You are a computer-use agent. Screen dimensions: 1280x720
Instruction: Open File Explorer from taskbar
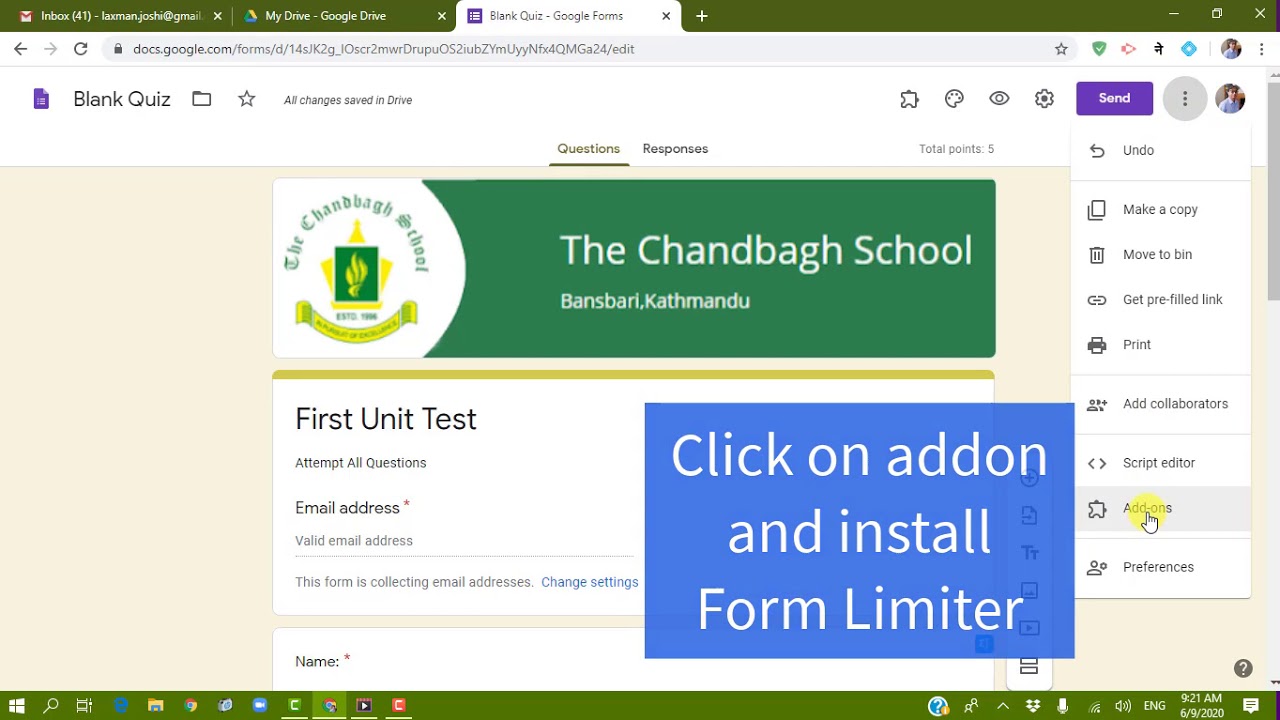[155, 705]
